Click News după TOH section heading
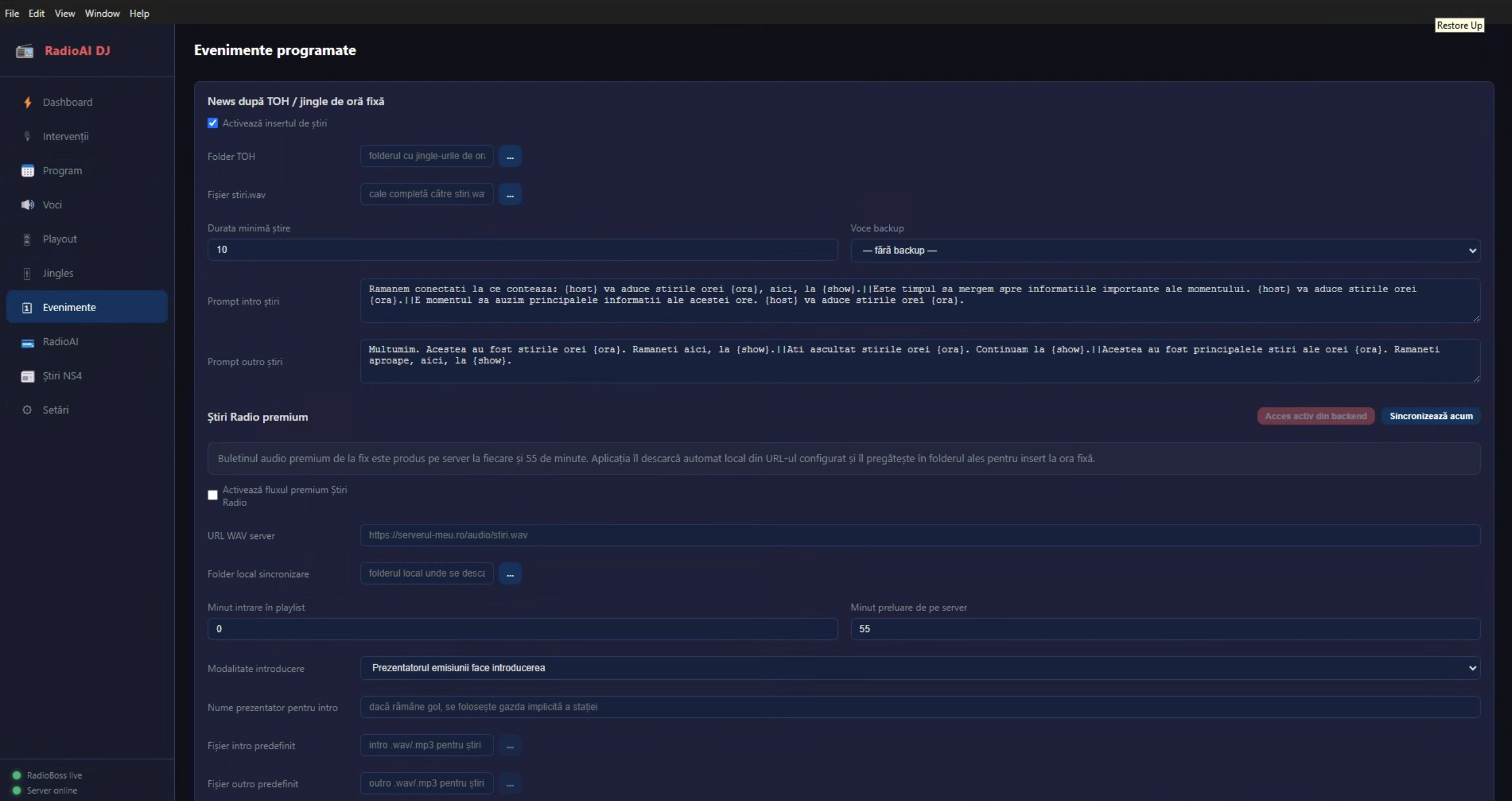This screenshot has width=1512, height=801. [296, 102]
